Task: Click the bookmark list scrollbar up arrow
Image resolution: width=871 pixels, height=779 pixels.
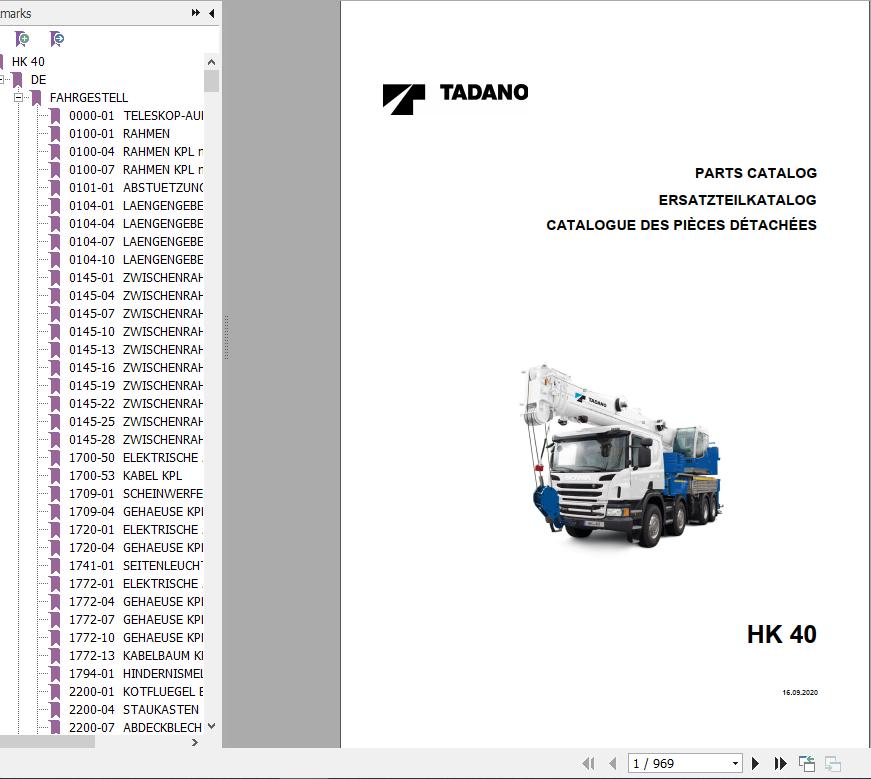Action: [x=210, y=61]
